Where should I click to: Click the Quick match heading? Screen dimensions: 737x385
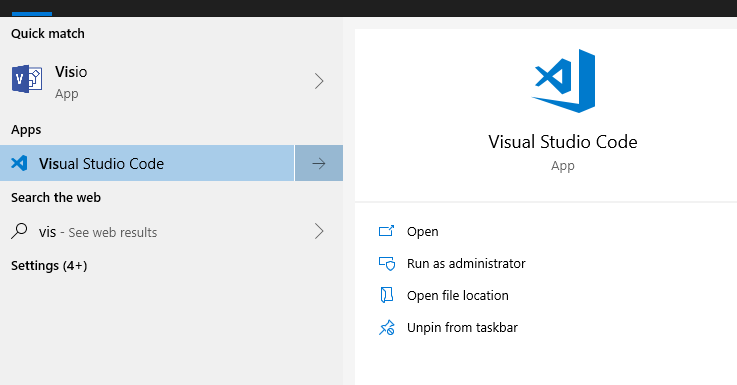coord(48,33)
